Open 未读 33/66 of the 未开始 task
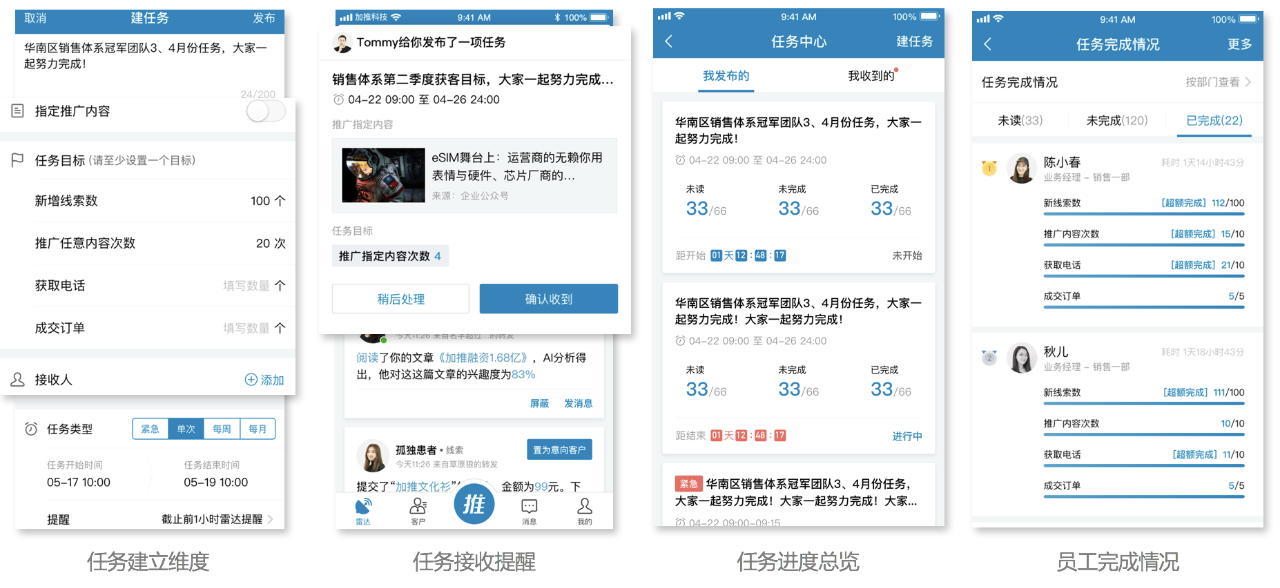The height and width of the screenshot is (588, 1280). click(x=706, y=201)
